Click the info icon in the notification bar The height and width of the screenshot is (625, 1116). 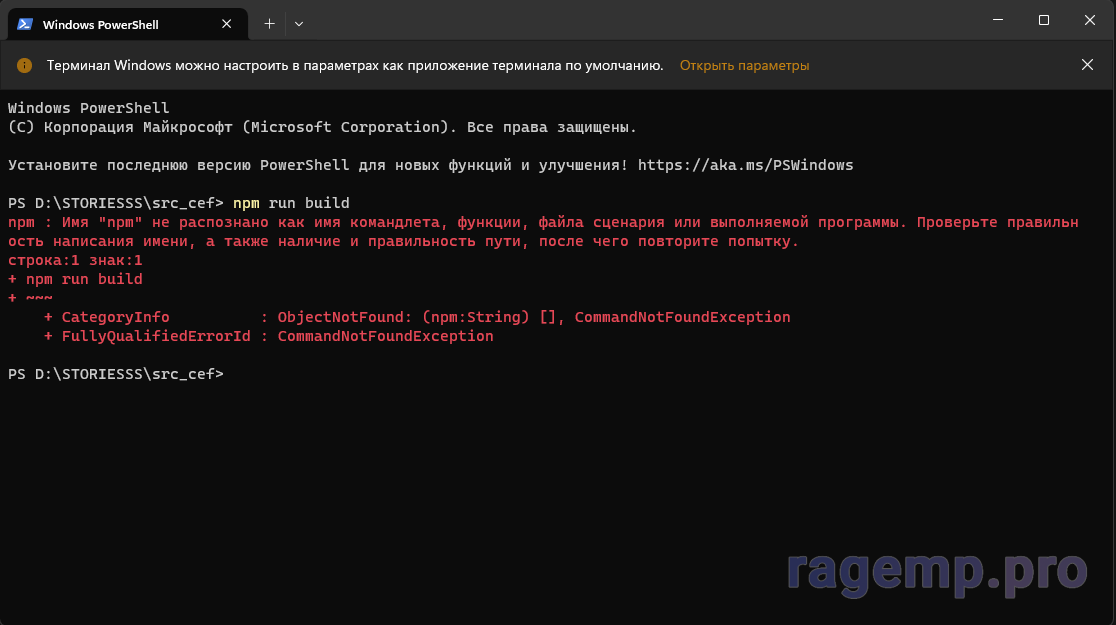25,65
